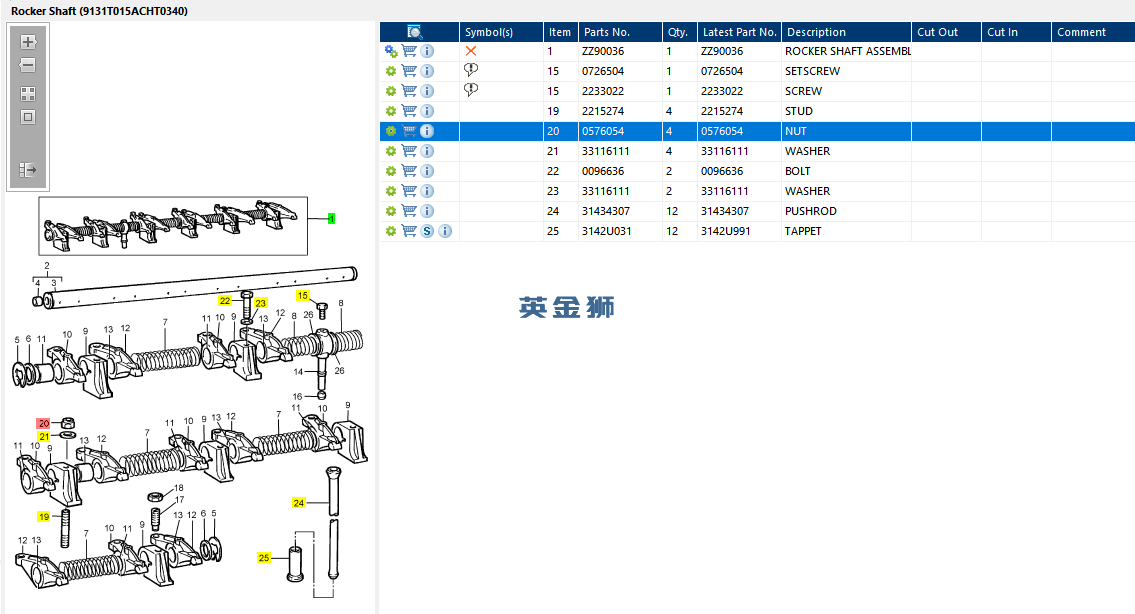
Task: Click parts number ZZ90036
Action: (603, 51)
